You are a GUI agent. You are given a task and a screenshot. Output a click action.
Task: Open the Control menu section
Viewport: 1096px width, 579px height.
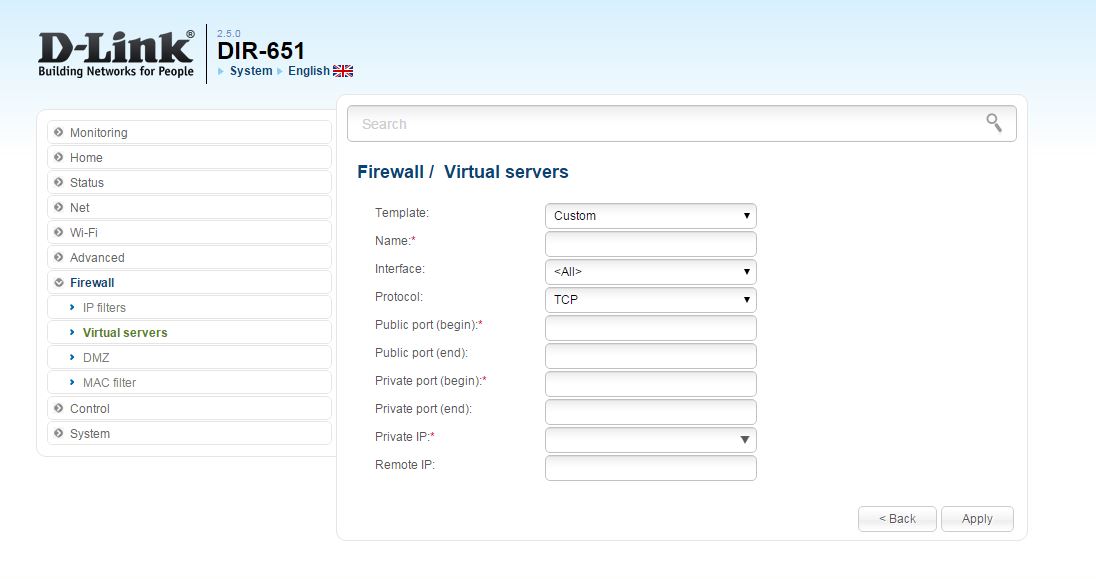click(x=189, y=408)
